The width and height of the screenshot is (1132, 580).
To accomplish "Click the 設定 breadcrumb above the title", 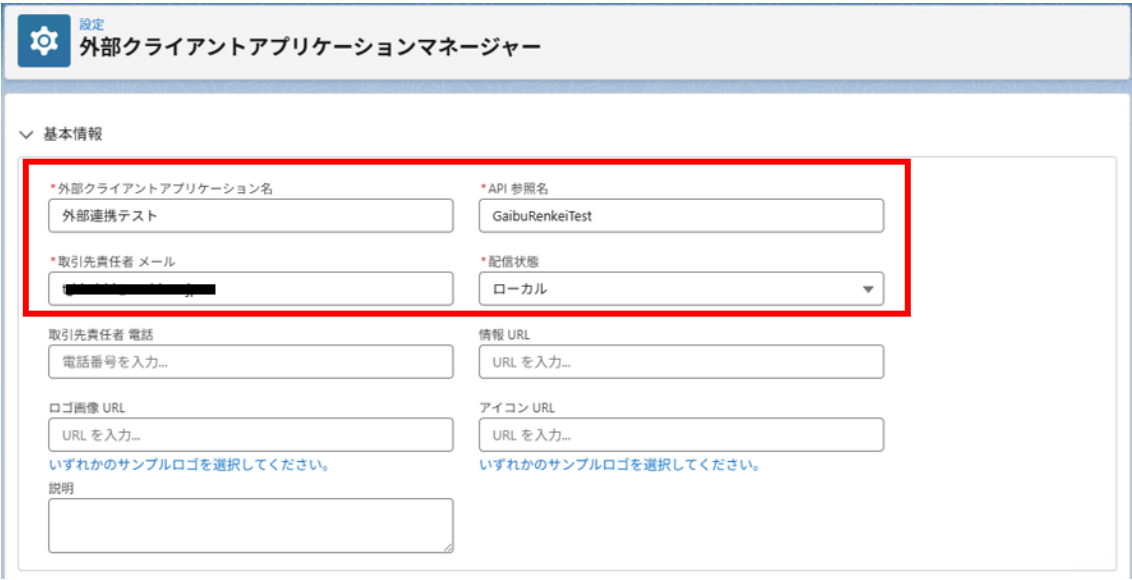I will click(x=92, y=25).
